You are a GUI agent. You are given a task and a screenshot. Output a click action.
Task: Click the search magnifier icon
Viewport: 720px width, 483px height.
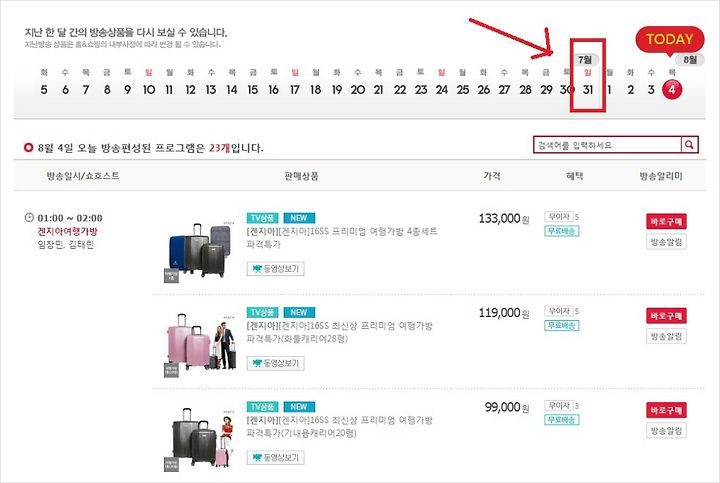[689, 145]
